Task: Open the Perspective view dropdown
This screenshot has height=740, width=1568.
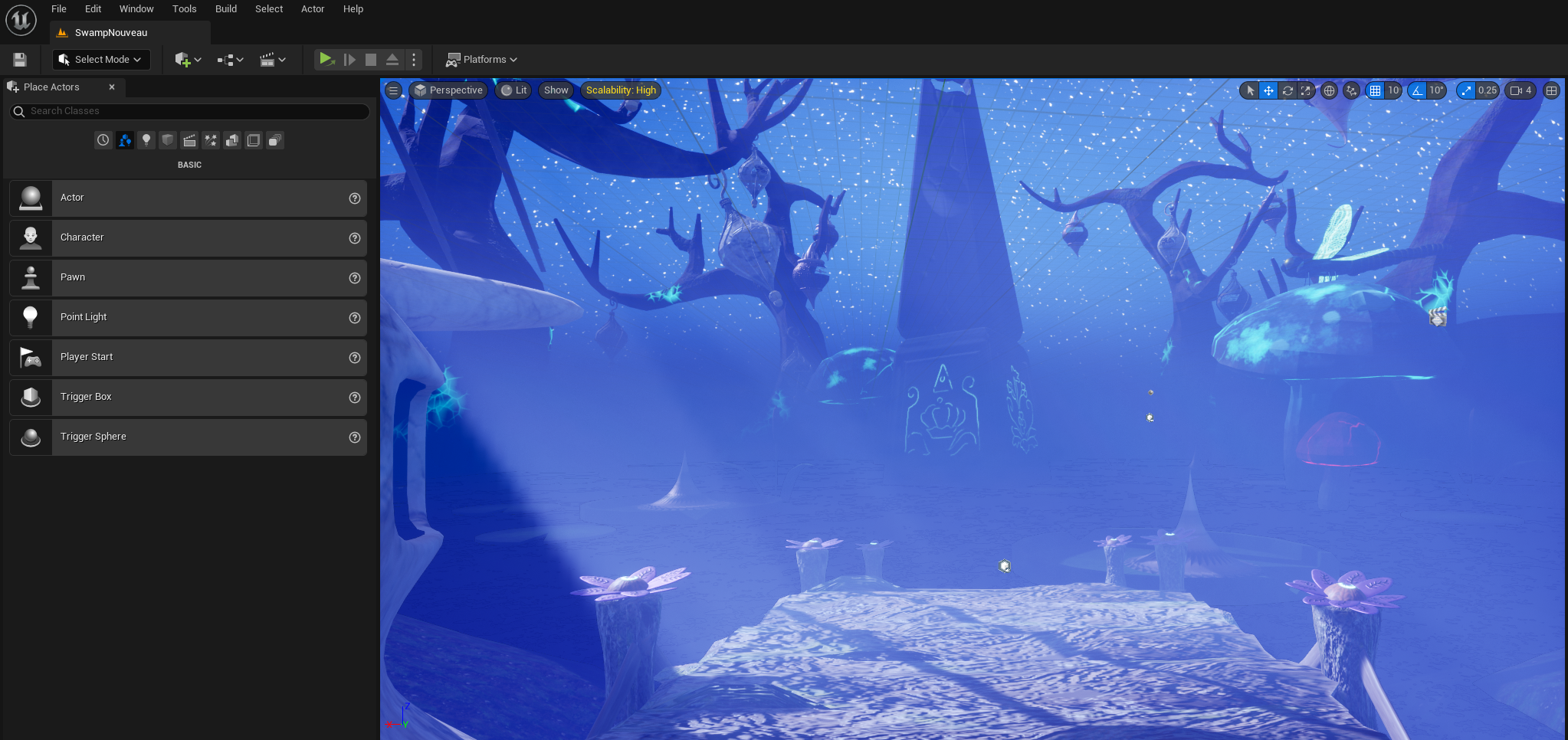Action: click(x=448, y=90)
